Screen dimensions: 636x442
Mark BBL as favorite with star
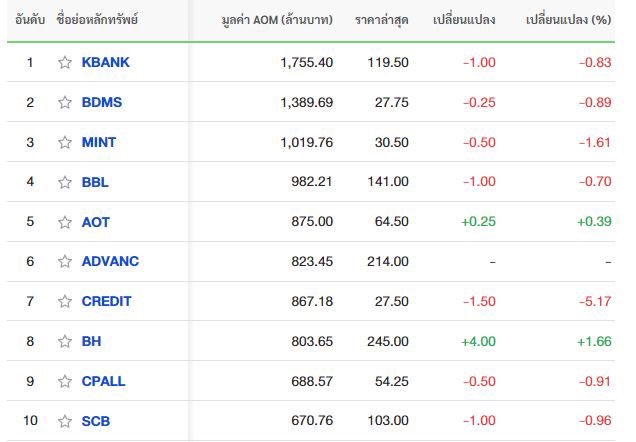(65, 182)
